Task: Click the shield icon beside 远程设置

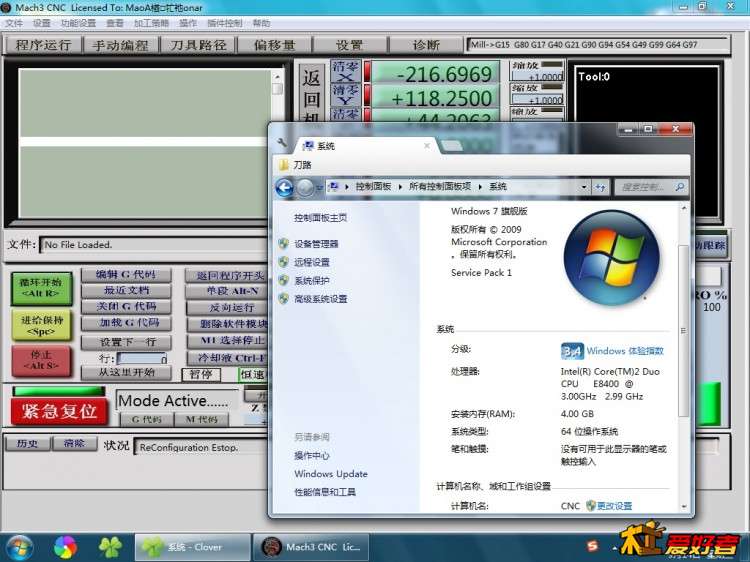Action: coord(284,262)
